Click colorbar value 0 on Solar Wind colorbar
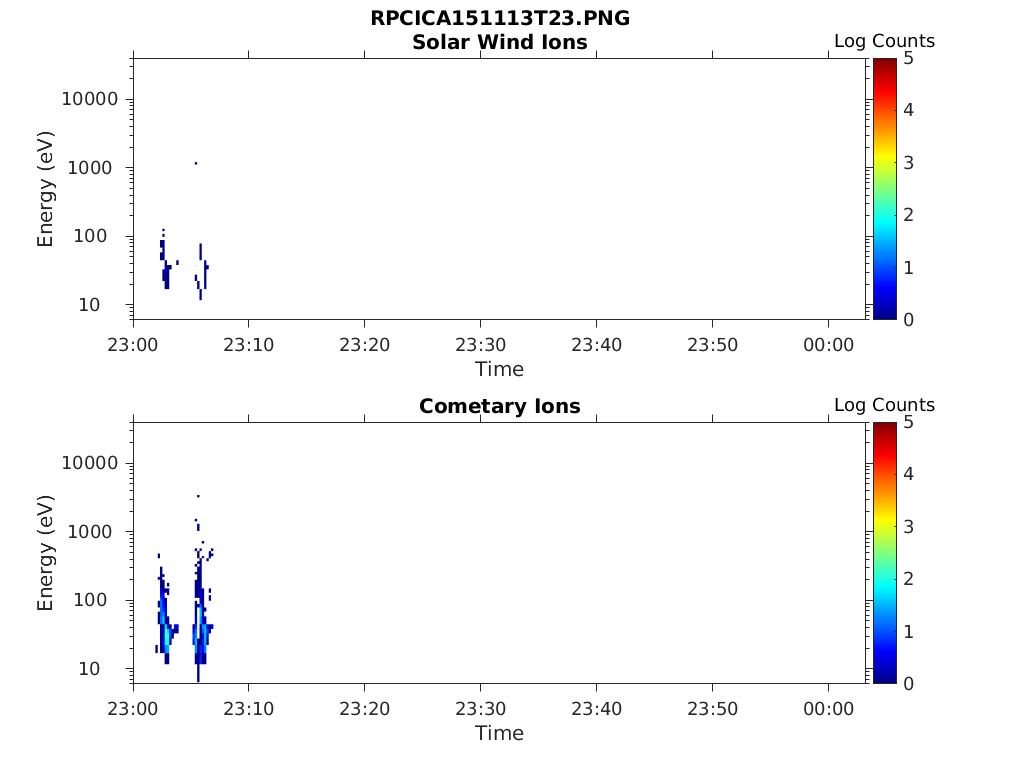 point(908,320)
